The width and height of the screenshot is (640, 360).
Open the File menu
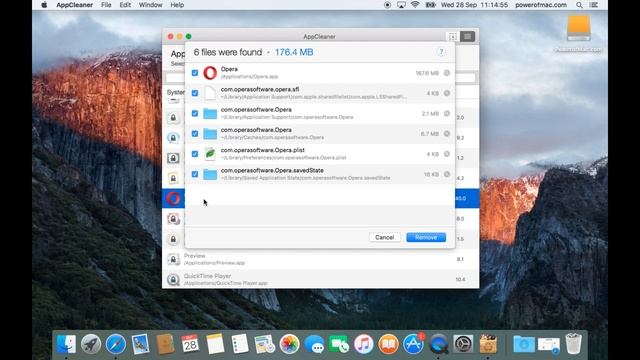point(106,5)
